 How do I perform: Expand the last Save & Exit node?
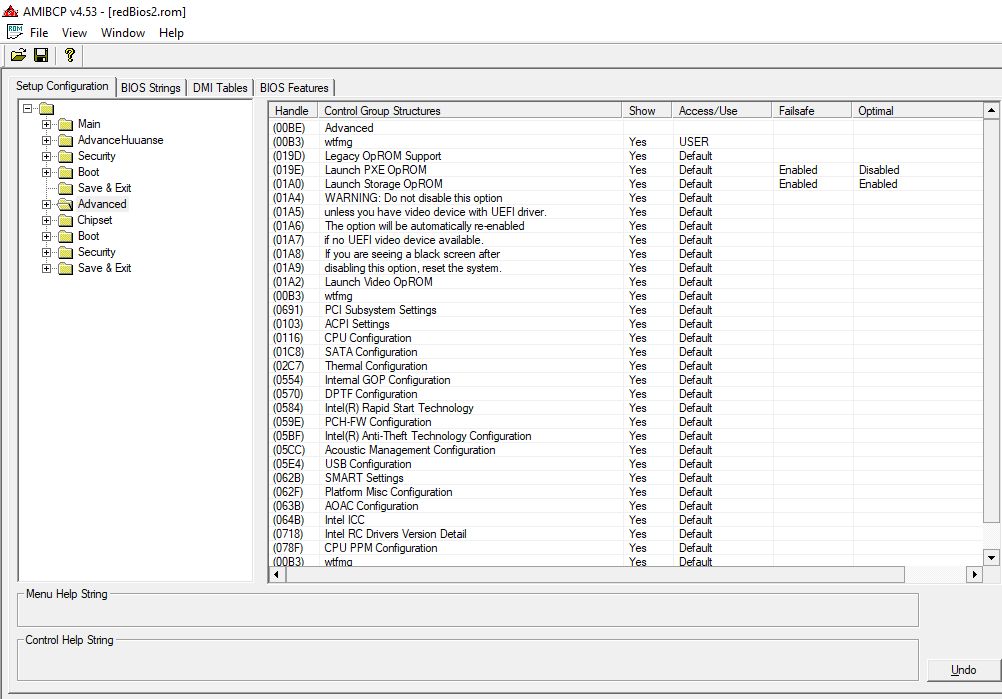point(47,268)
